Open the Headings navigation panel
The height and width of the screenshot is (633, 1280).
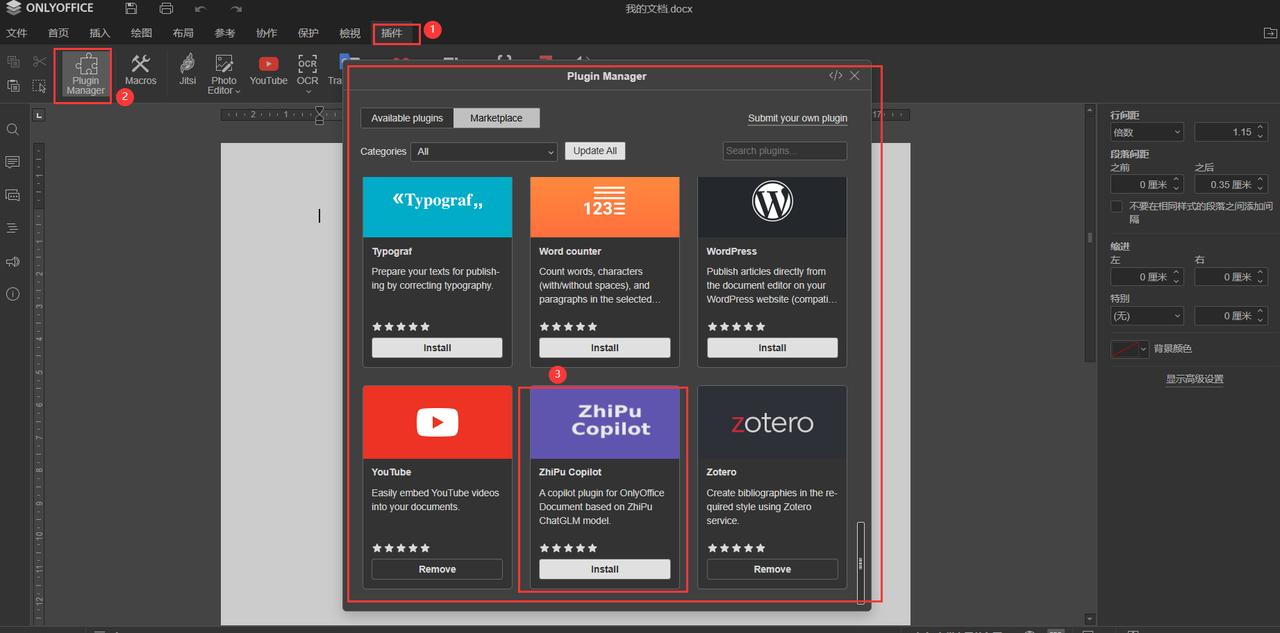pos(13,228)
